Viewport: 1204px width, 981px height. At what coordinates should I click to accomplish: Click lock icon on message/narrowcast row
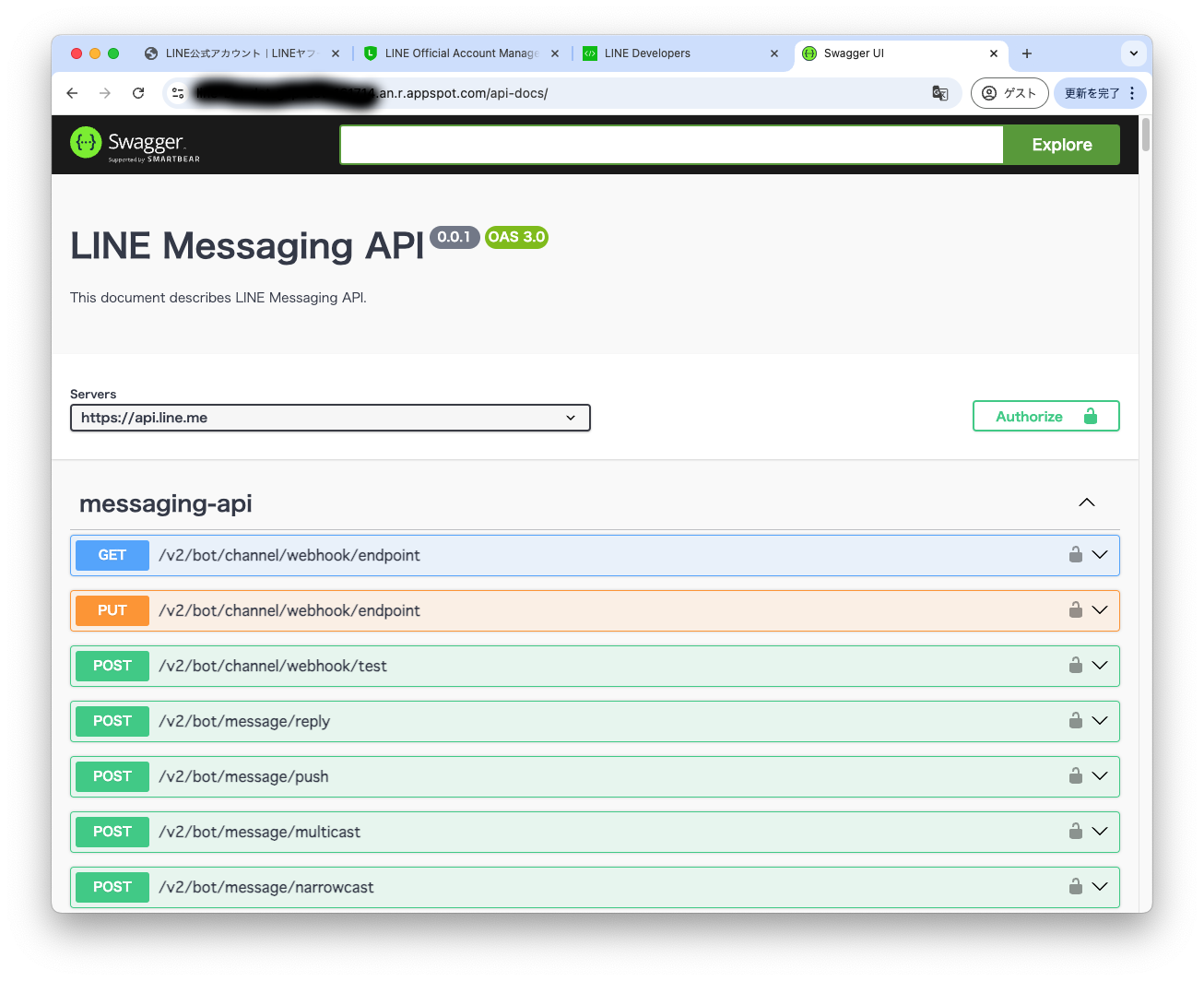click(x=1075, y=886)
